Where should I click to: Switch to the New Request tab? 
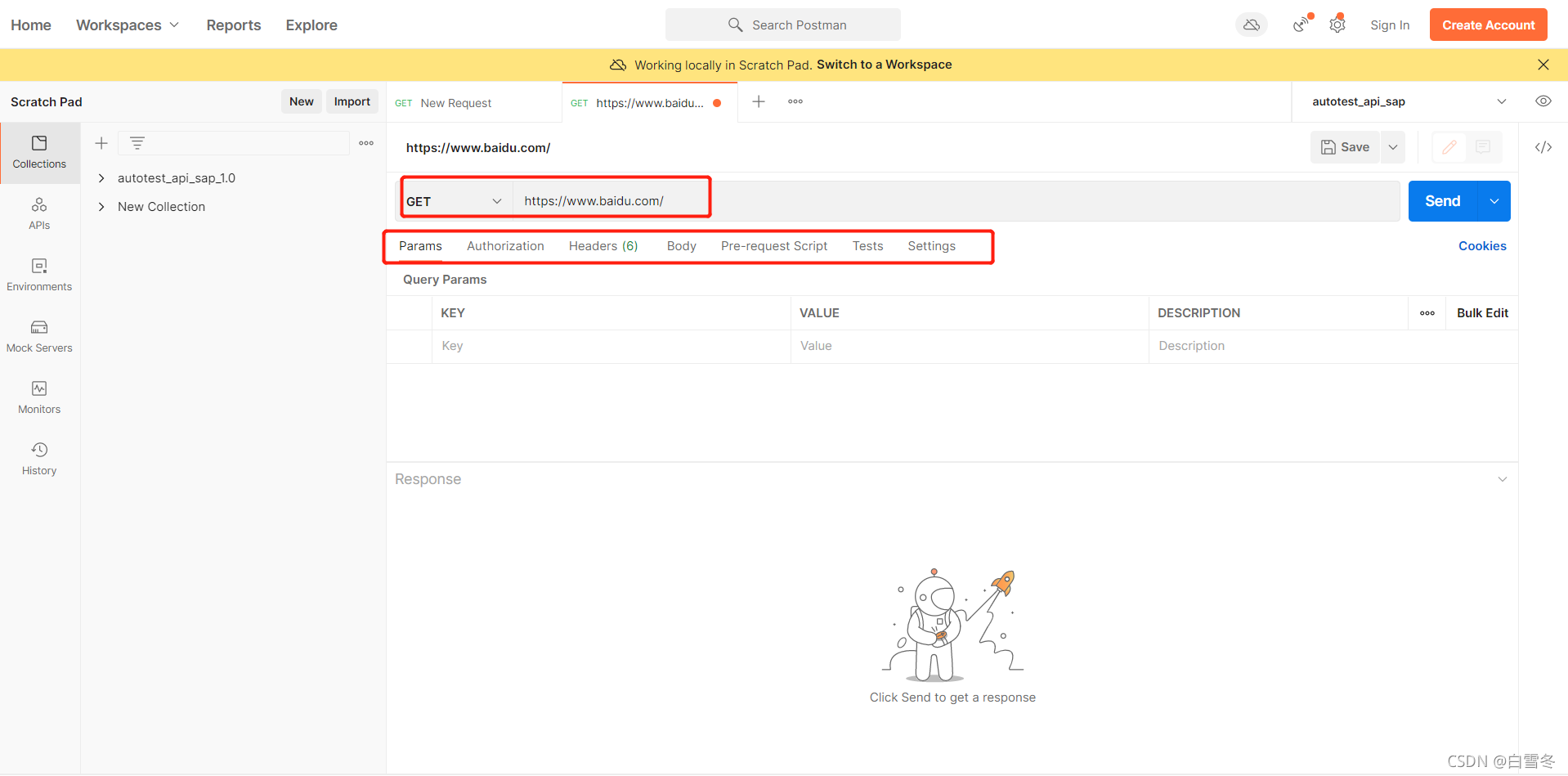tap(474, 102)
